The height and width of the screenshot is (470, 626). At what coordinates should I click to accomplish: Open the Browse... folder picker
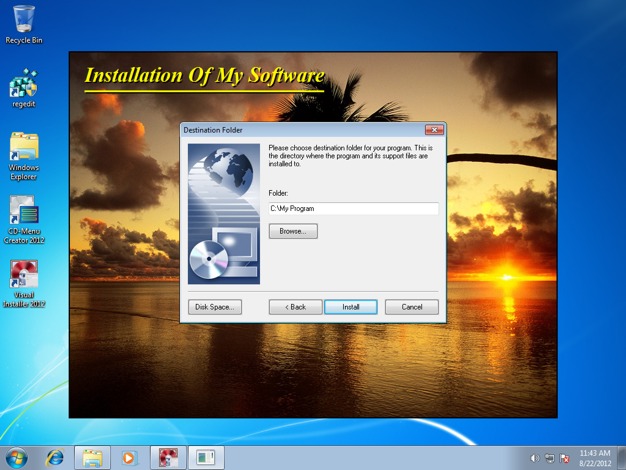tap(293, 231)
